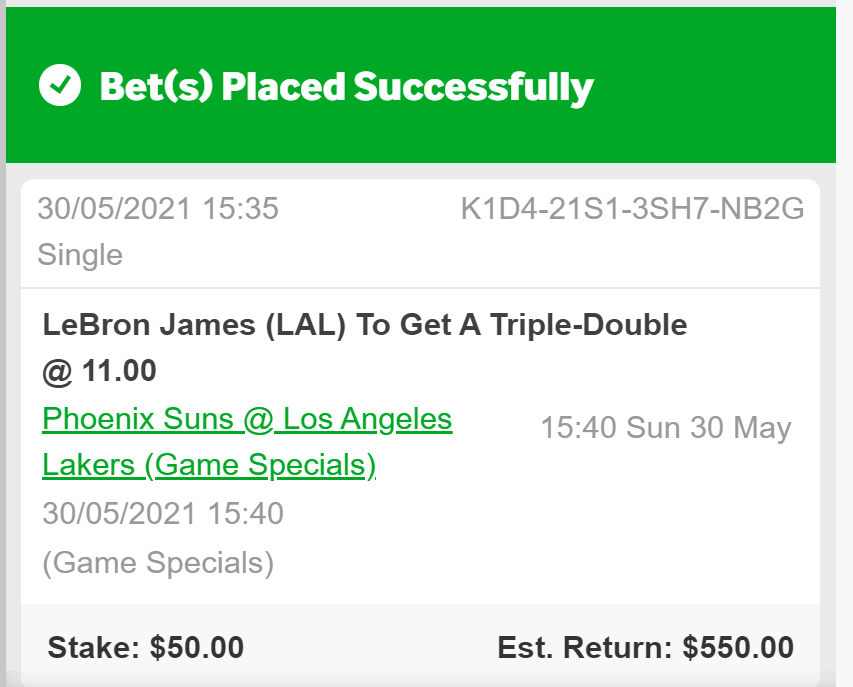Follow the green "Lakers (Game Specials)" link line
The height and width of the screenshot is (687, 853).
tap(209, 465)
